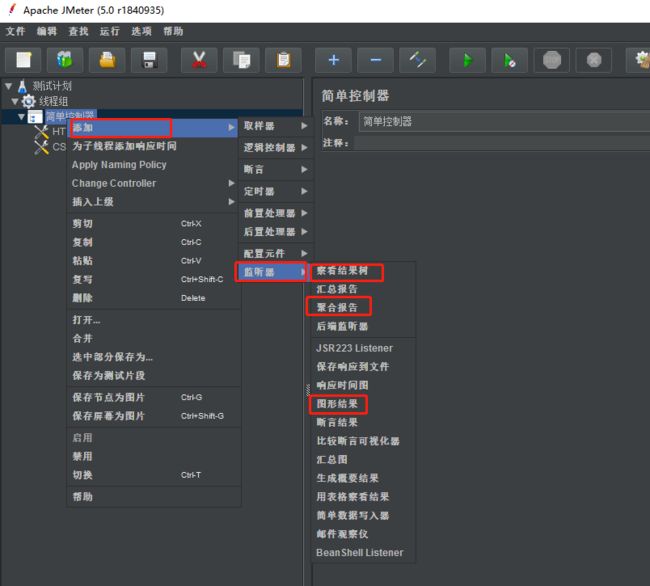Open the 帮助 menu in menu bar

(173, 31)
